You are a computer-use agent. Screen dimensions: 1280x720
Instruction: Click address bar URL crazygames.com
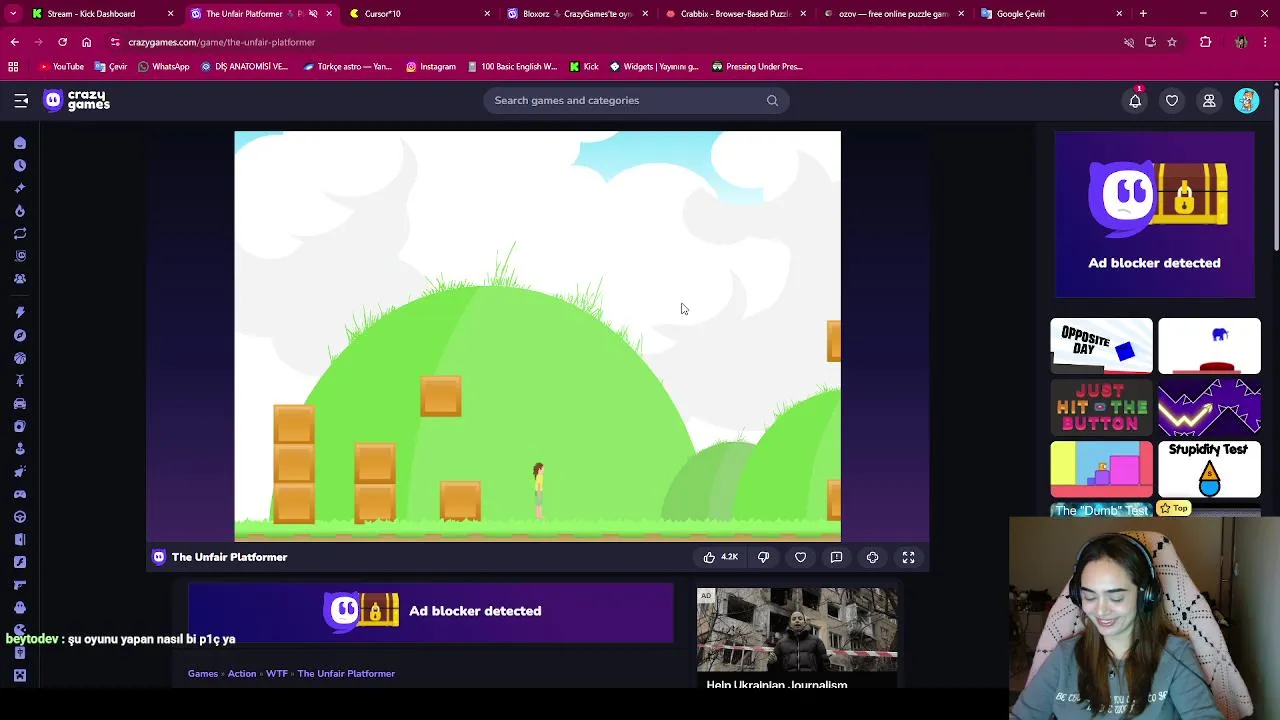pos(221,42)
